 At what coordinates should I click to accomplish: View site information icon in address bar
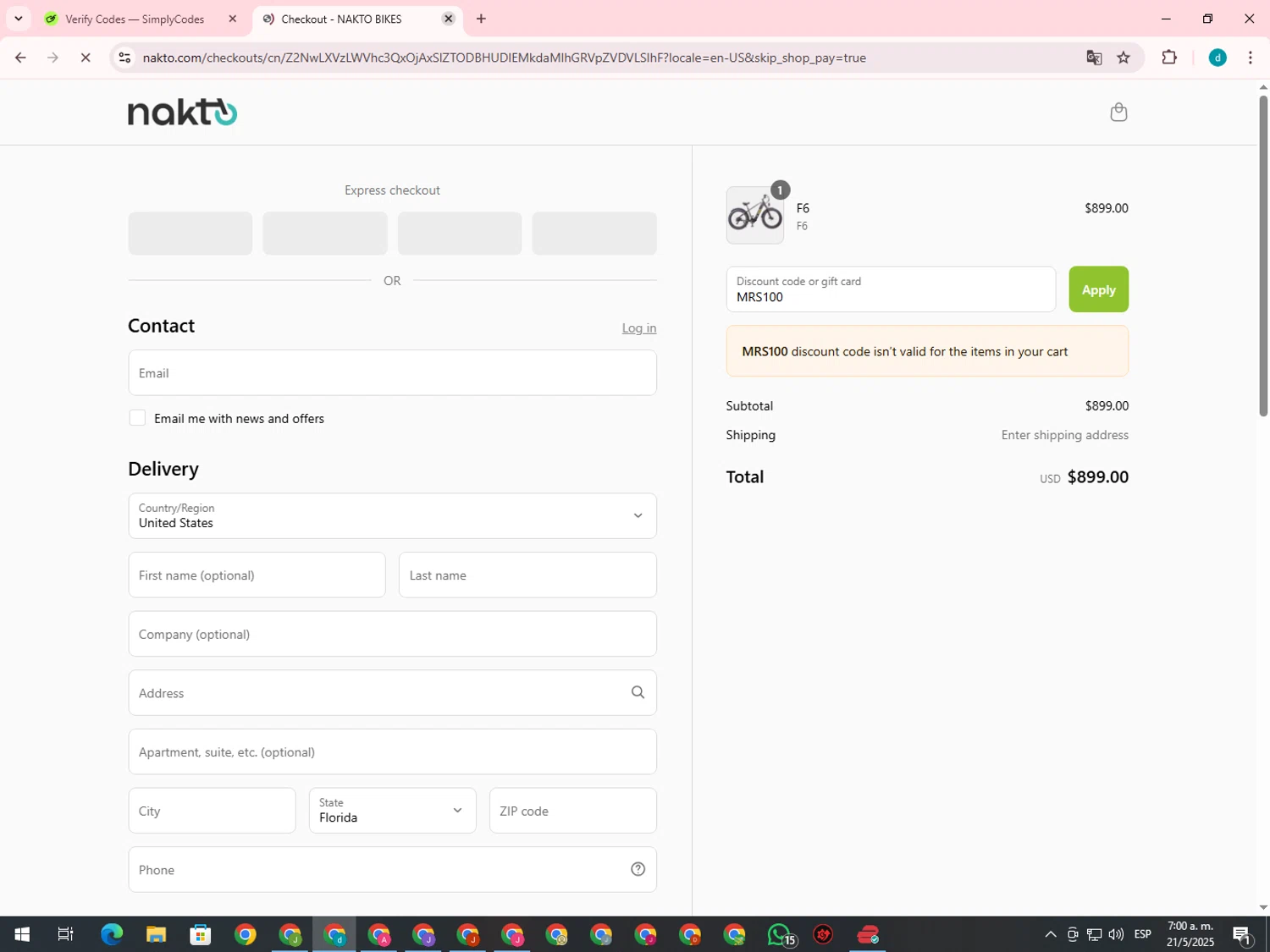124,58
